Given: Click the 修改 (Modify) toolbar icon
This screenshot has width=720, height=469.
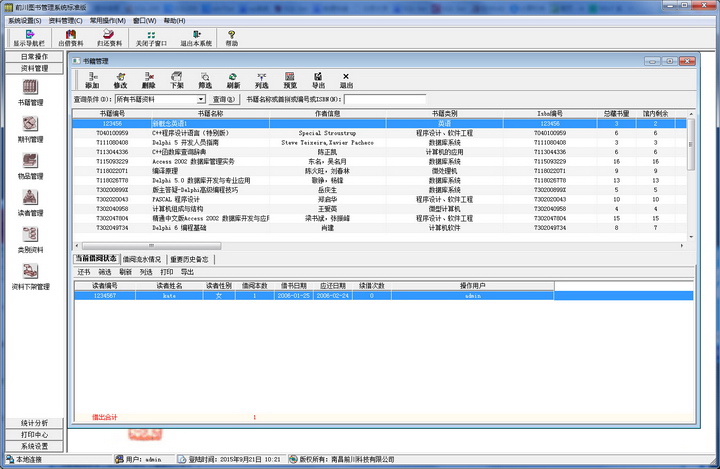Looking at the screenshot, I should pyautogui.click(x=120, y=80).
